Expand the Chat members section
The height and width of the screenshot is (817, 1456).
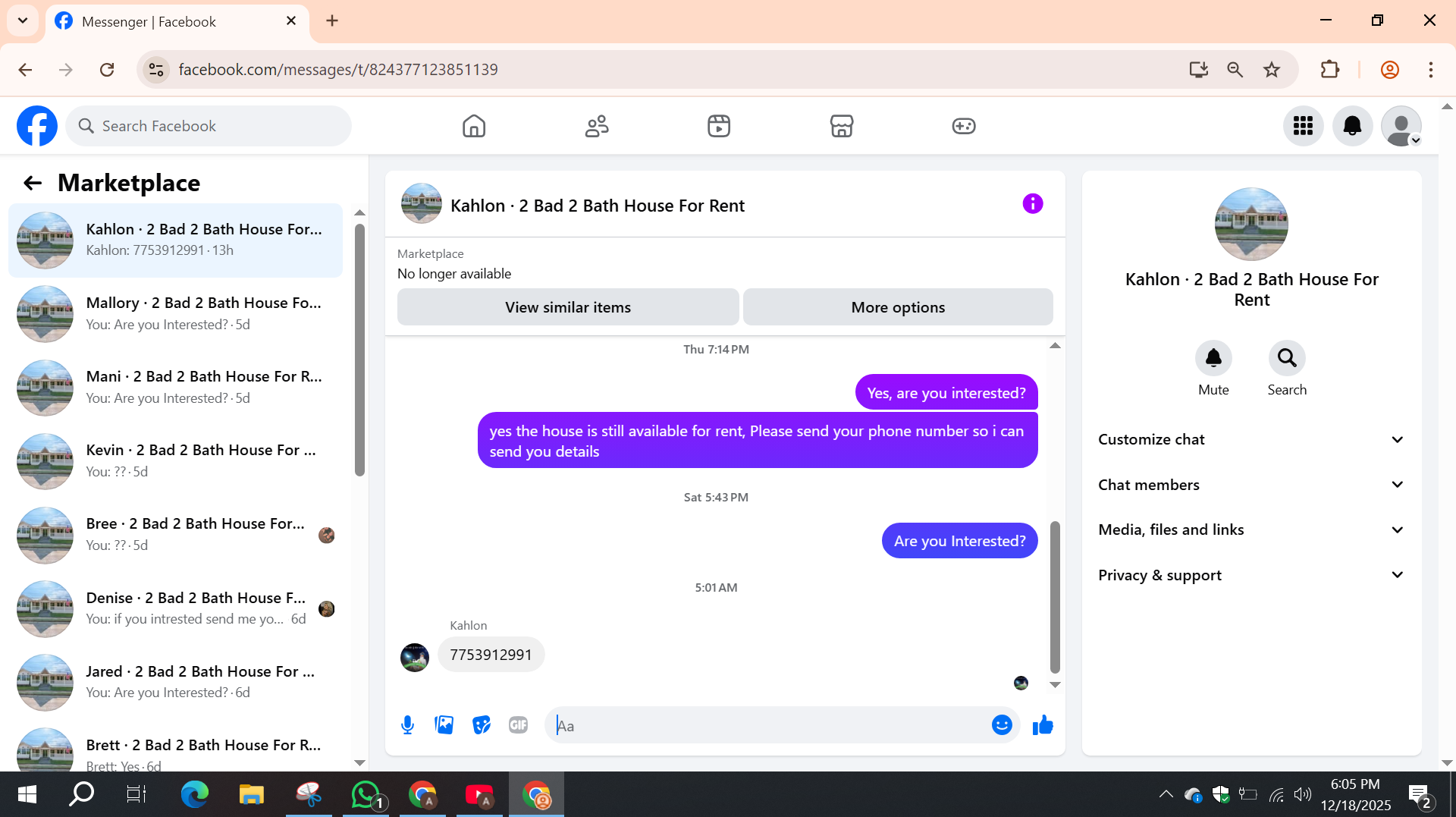coord(1251,485)
